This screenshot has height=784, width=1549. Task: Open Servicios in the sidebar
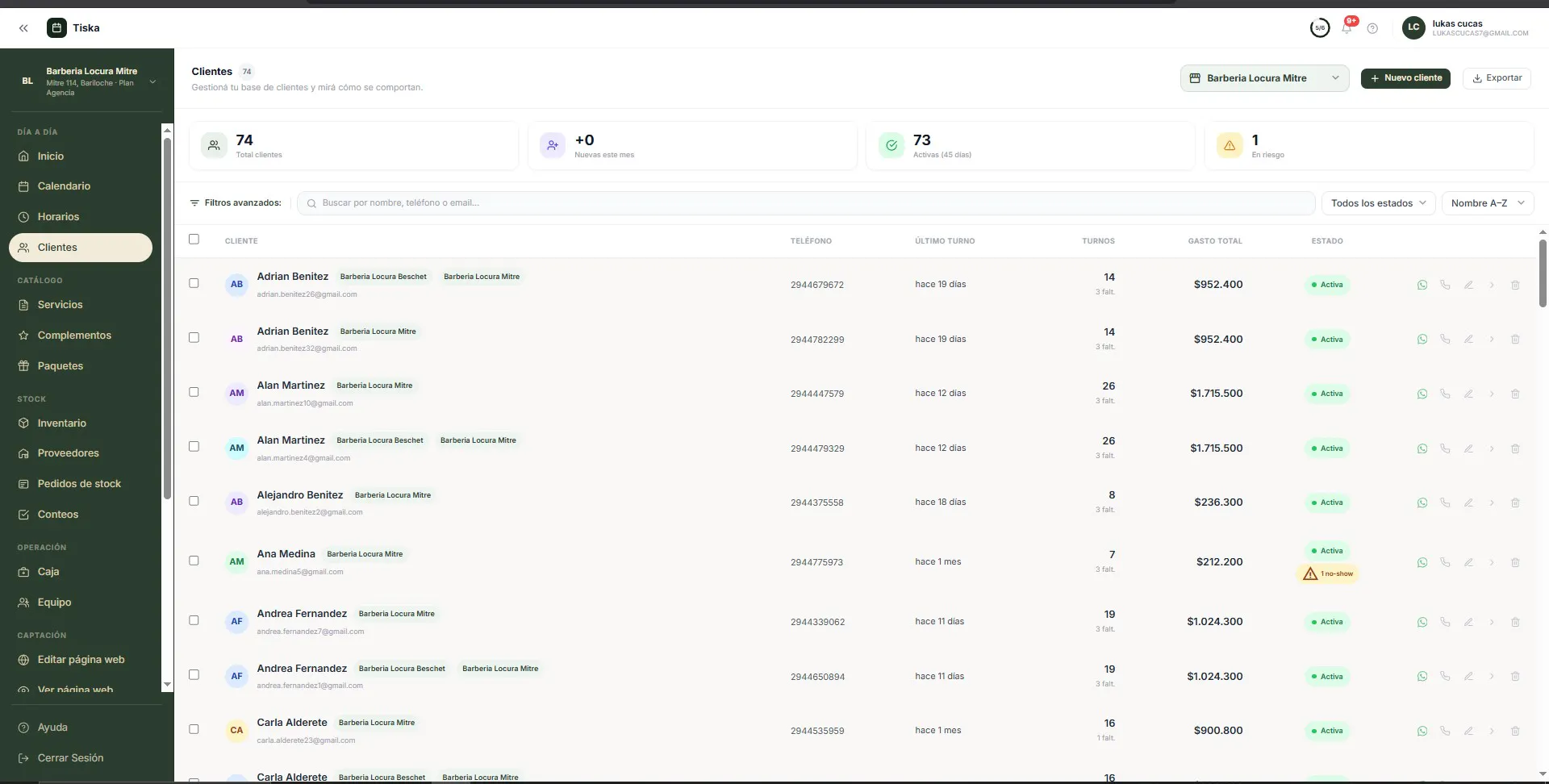(x=81, y=305)
